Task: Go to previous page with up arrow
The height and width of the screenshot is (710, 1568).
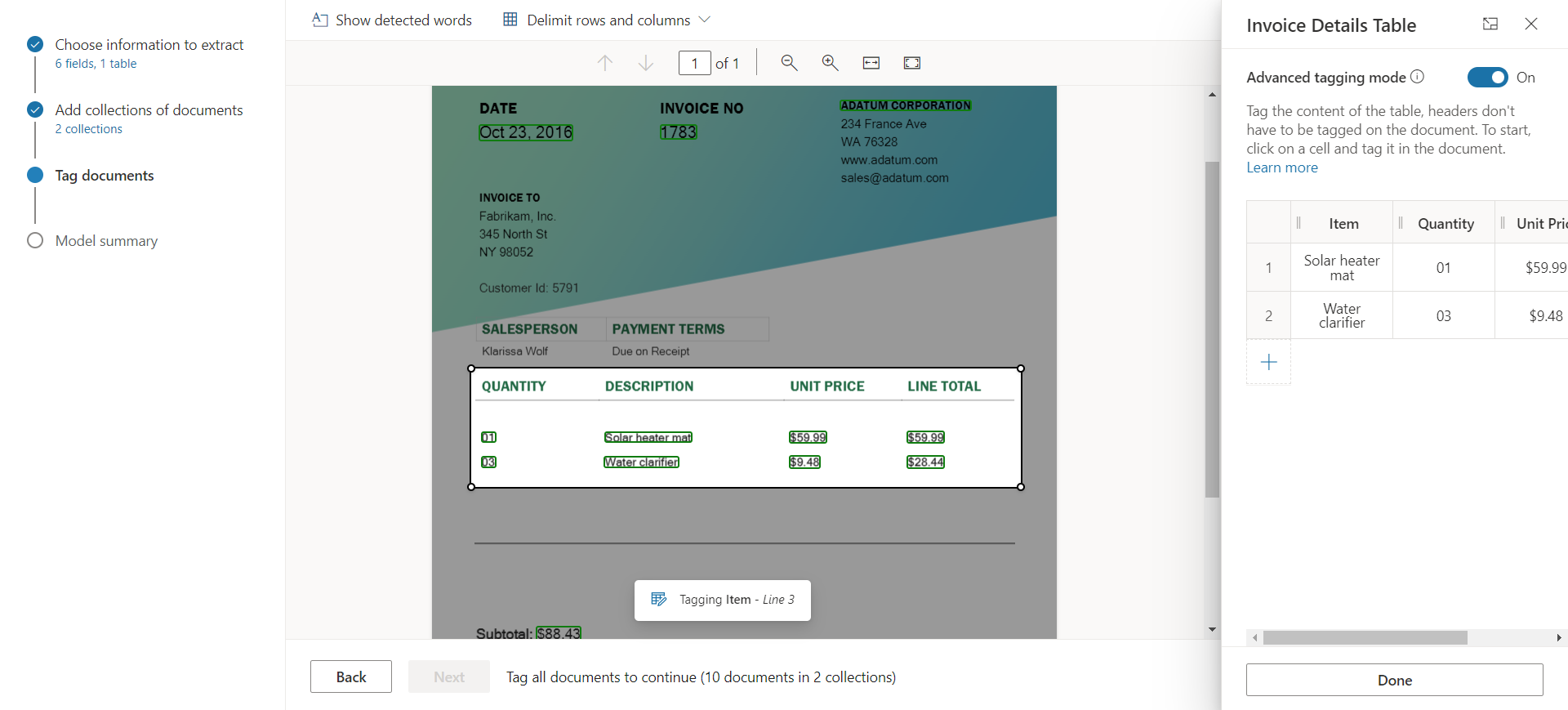Action: 605,63
